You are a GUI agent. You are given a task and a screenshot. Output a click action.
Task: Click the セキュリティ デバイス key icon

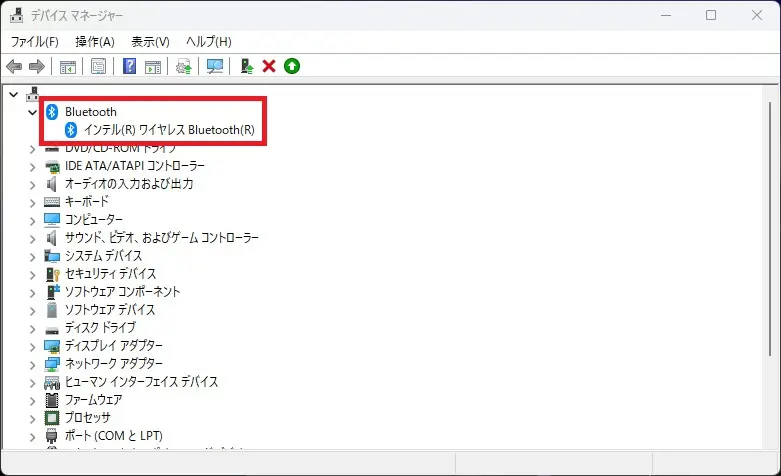pos(52,274)
